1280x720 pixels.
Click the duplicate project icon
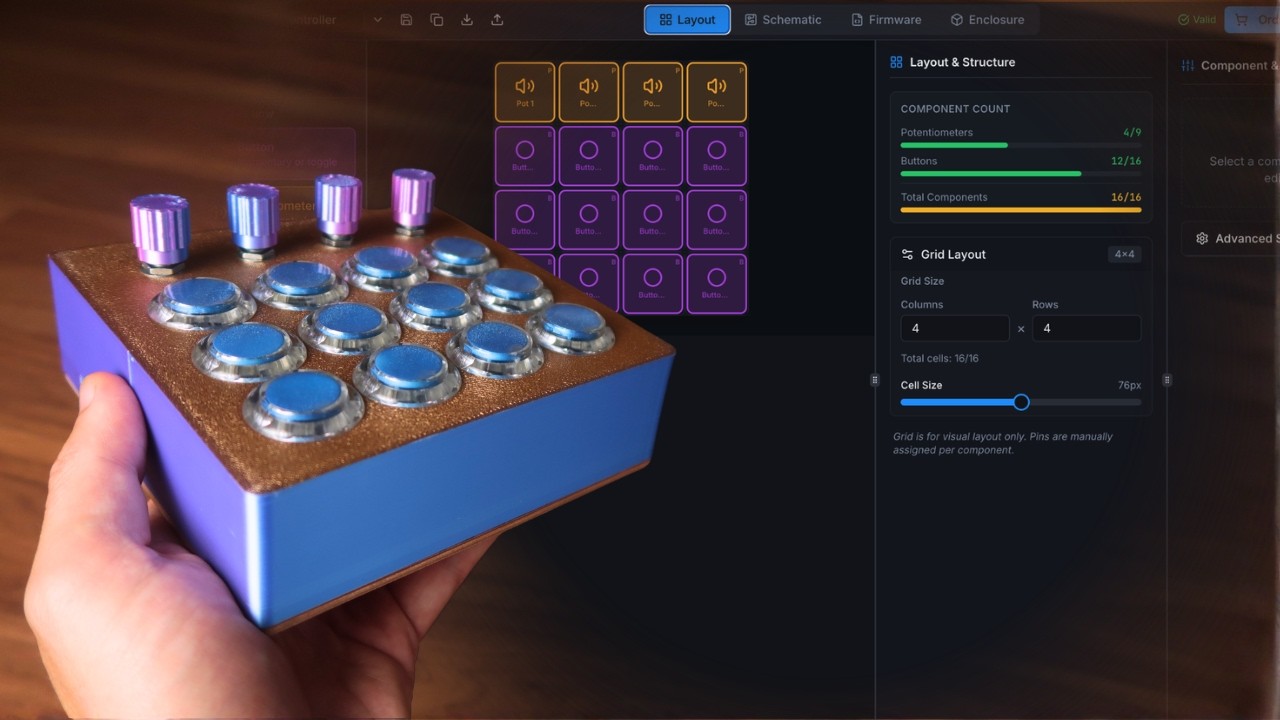[437, 19]
